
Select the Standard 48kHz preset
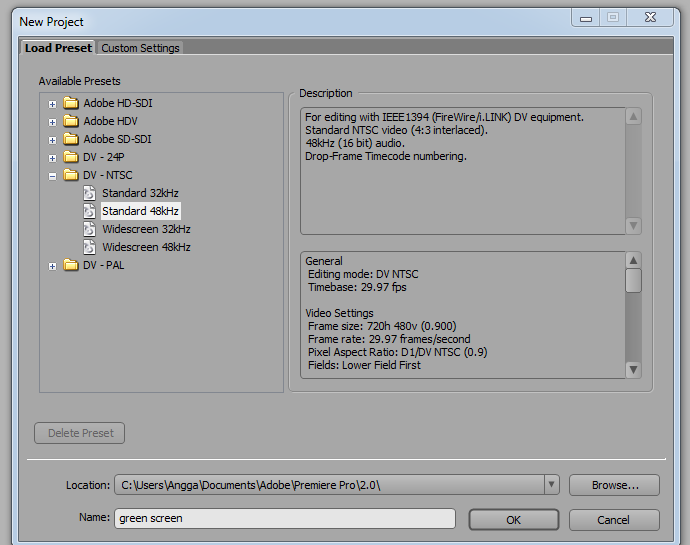coord(140,211)
